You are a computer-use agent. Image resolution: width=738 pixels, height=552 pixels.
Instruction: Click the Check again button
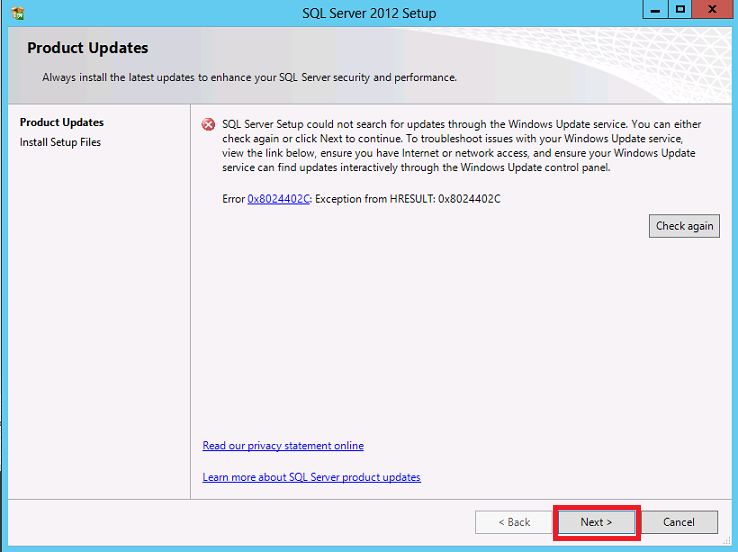coord(684,226)
